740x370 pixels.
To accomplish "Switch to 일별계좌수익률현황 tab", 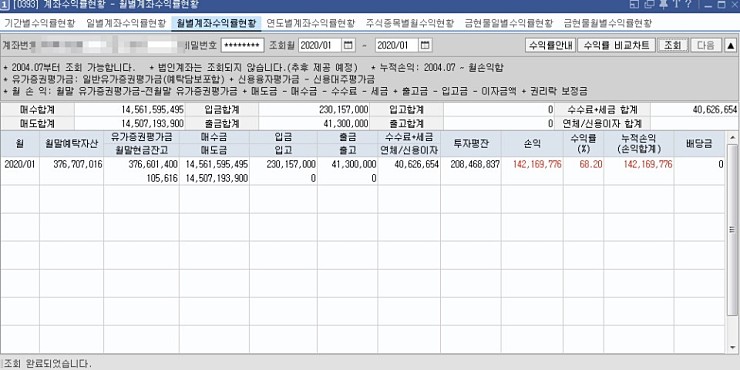I will tap(126, 23).
